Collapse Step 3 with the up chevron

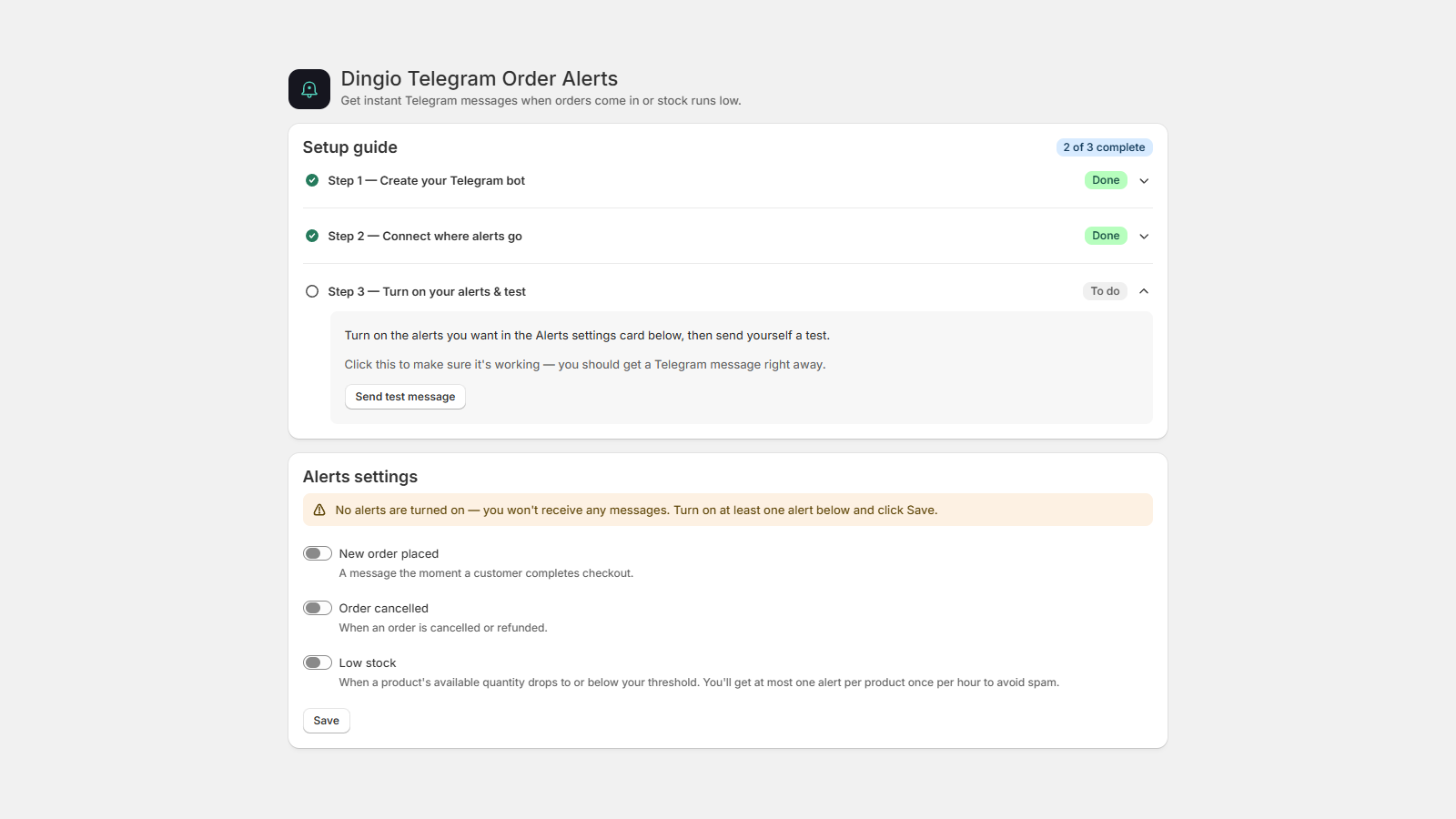point(1144,291)
